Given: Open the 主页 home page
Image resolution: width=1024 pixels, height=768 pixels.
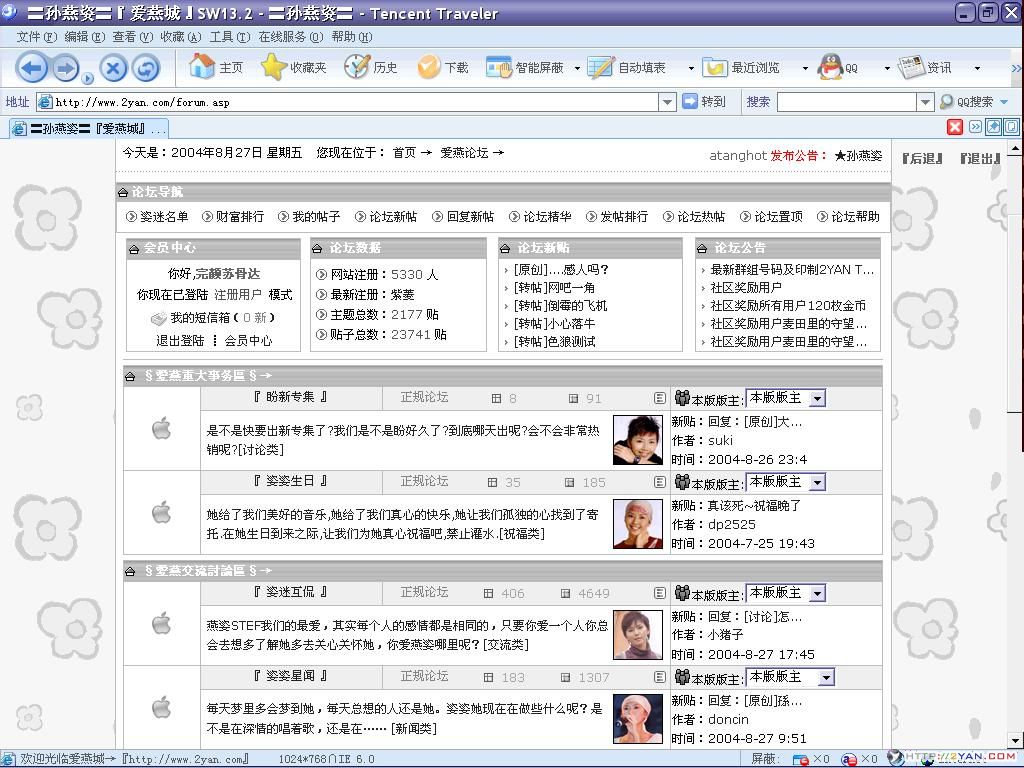Looking at the screenshot, I should point(215,67).
